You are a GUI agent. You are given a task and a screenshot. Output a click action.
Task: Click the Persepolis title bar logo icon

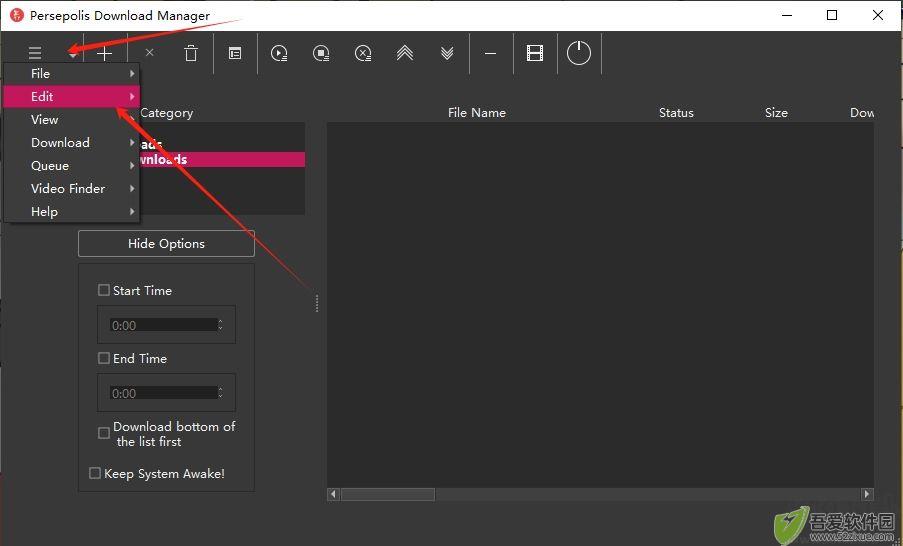tap(17, 15)
